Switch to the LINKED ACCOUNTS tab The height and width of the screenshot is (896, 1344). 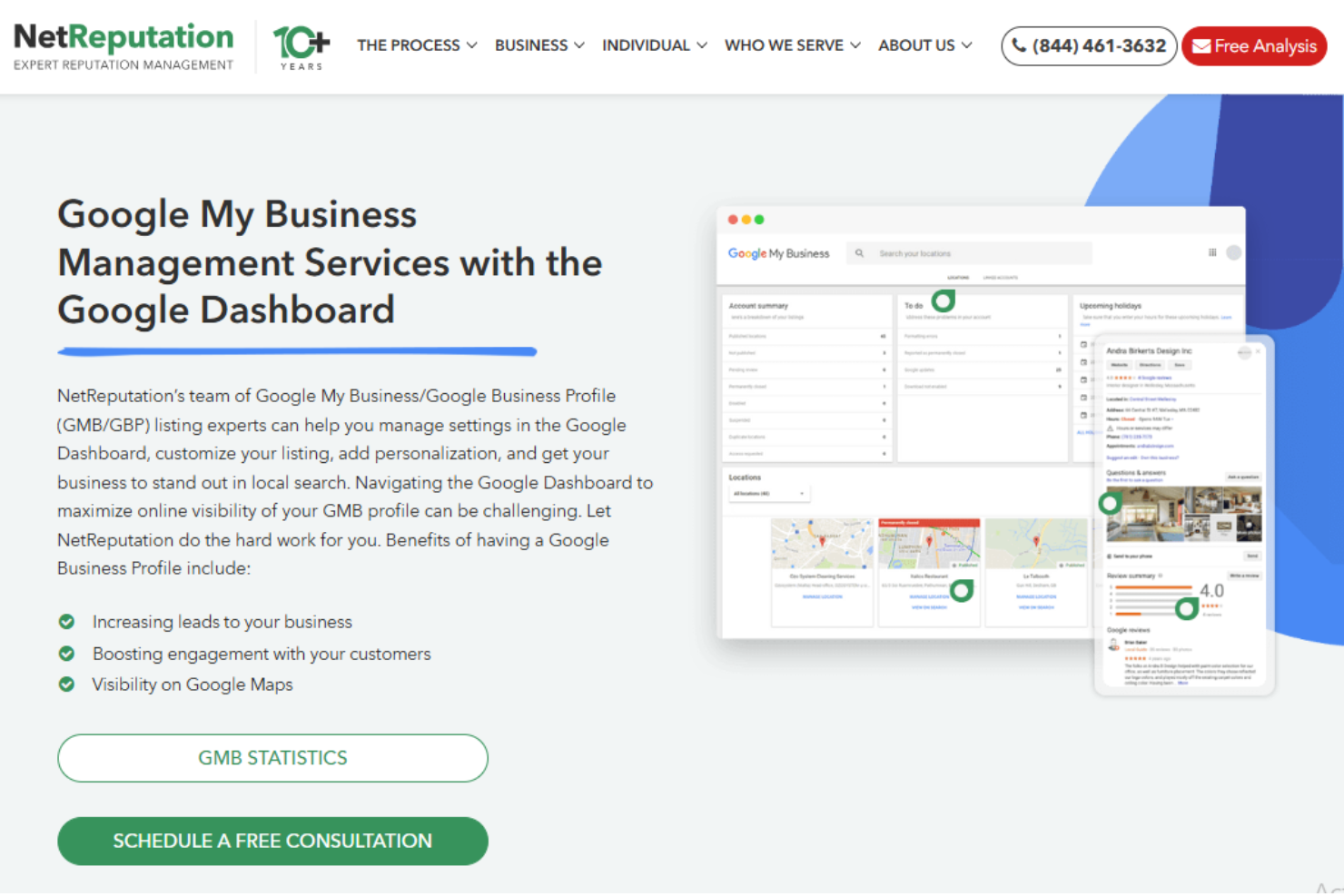[x=1001, y=277]
